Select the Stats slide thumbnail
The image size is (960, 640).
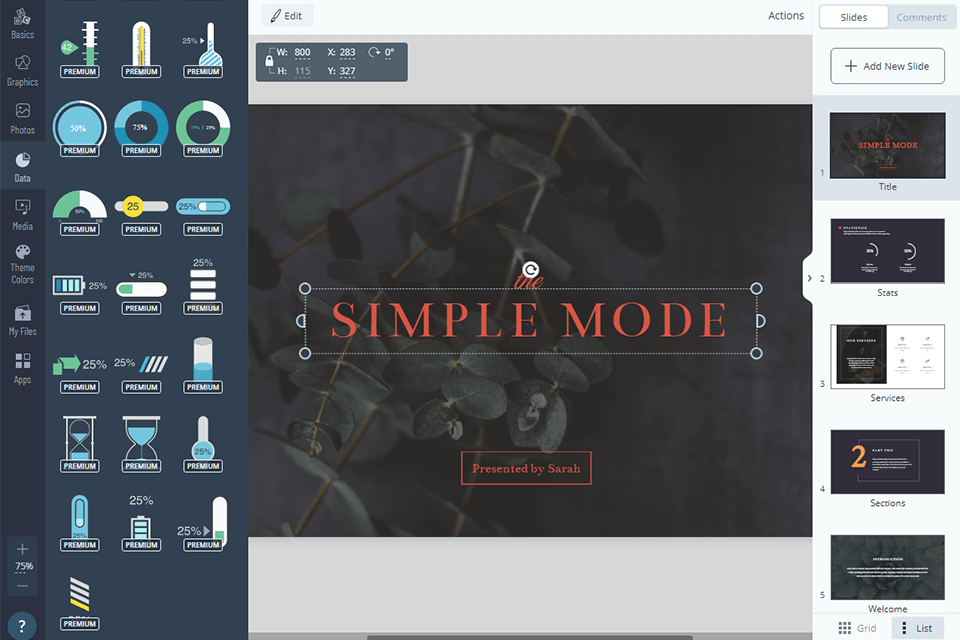pos(887,251)
